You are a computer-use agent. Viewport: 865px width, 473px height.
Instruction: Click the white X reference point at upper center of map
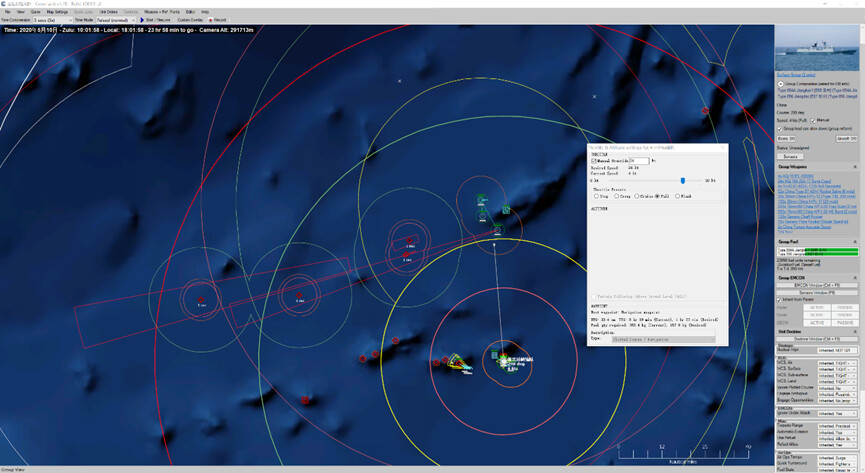399,81
